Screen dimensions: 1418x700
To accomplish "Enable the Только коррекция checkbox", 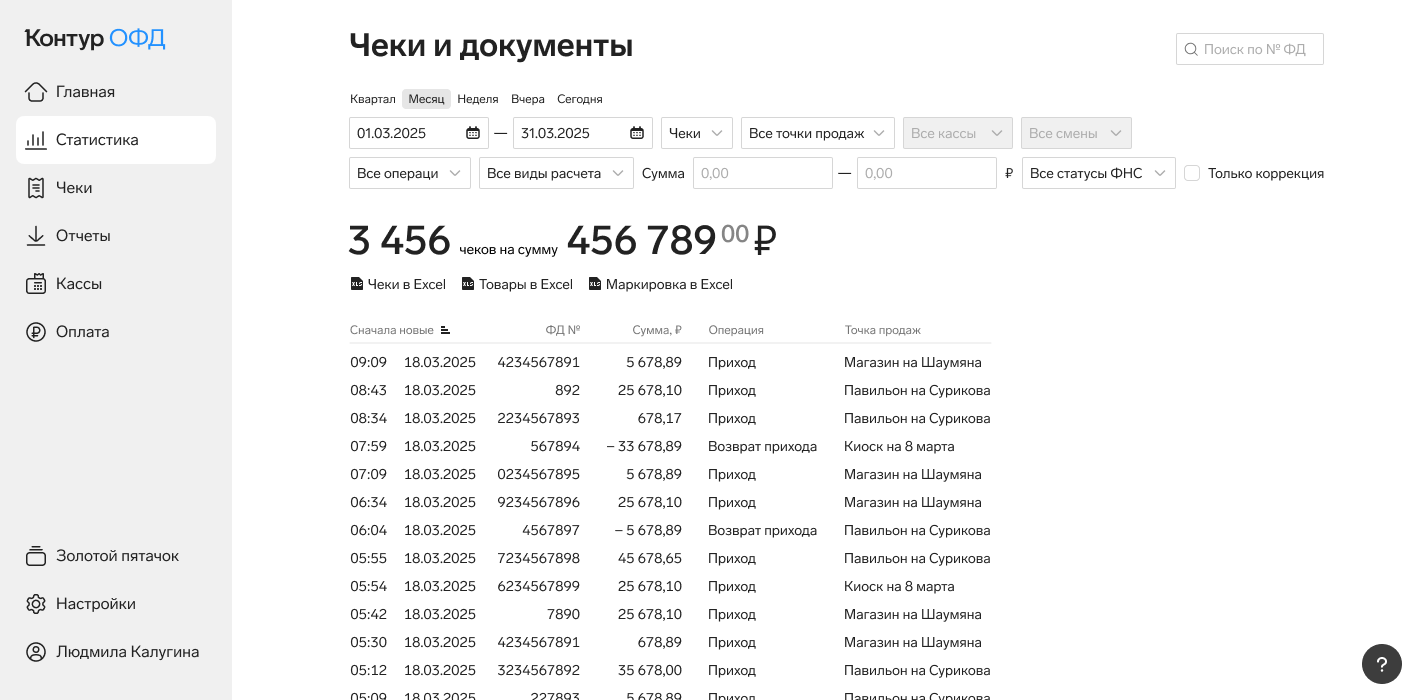I will tap(1192, 173).
